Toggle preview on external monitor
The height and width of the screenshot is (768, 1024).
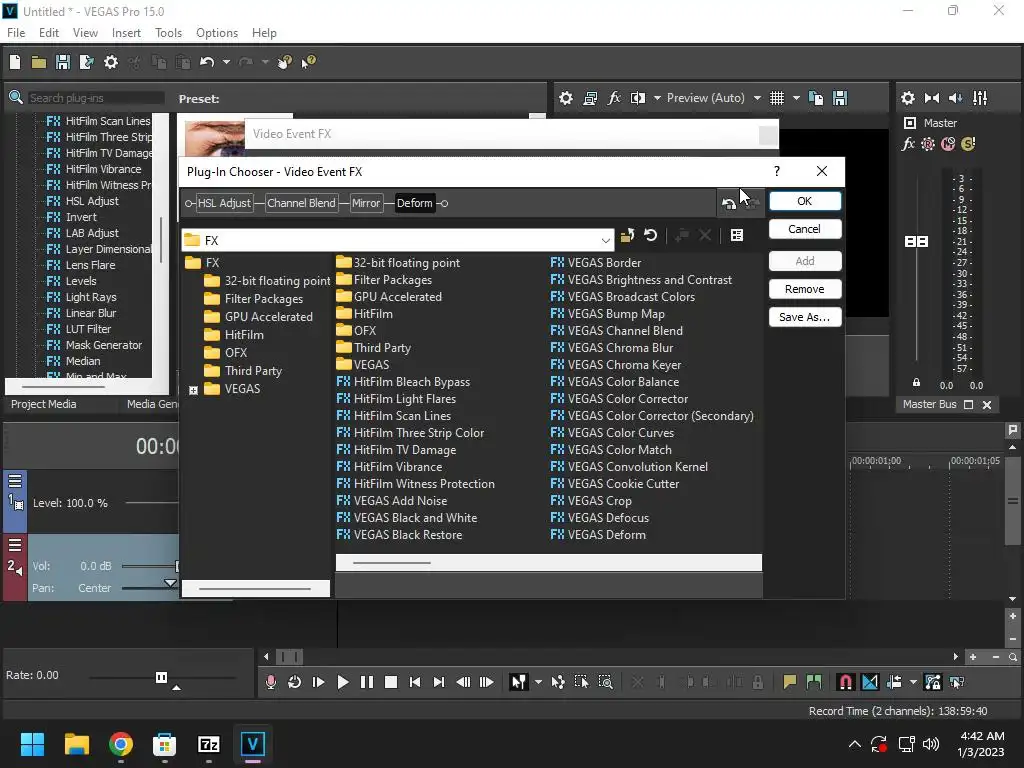point(590,98)
